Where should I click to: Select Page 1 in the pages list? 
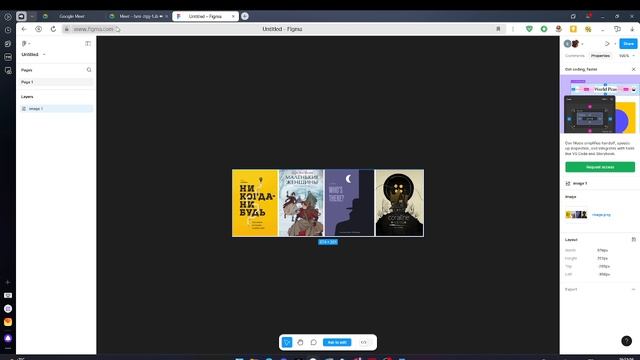pos(56,82)
